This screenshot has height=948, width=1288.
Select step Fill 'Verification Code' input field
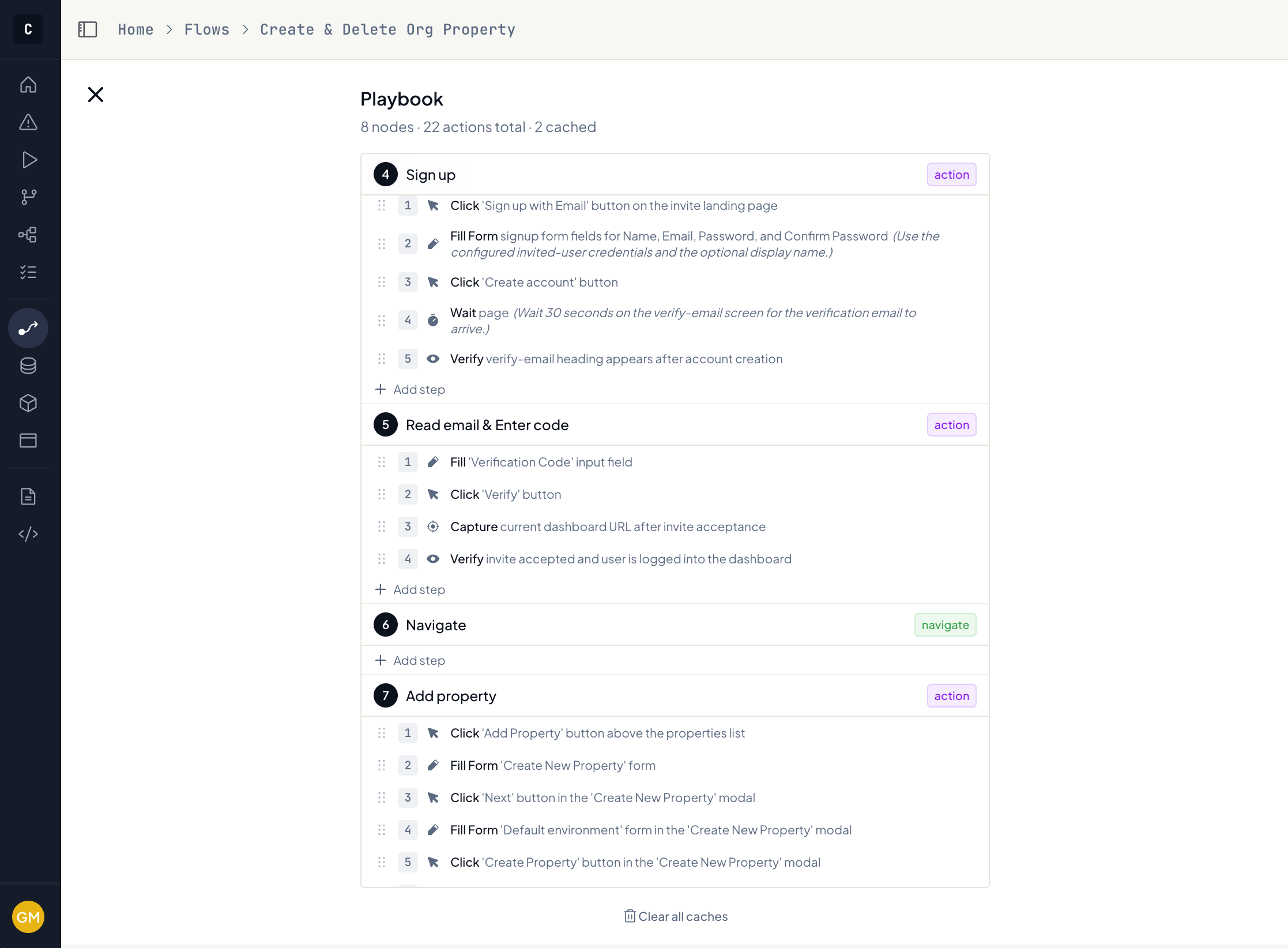[x=675, y=462]
